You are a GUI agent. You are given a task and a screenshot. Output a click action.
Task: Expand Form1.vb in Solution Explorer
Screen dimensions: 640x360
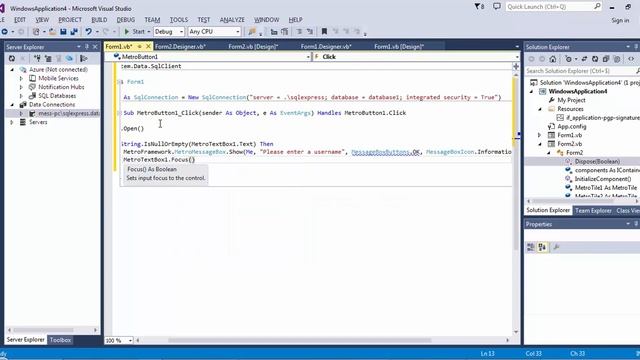pos(540,135)
